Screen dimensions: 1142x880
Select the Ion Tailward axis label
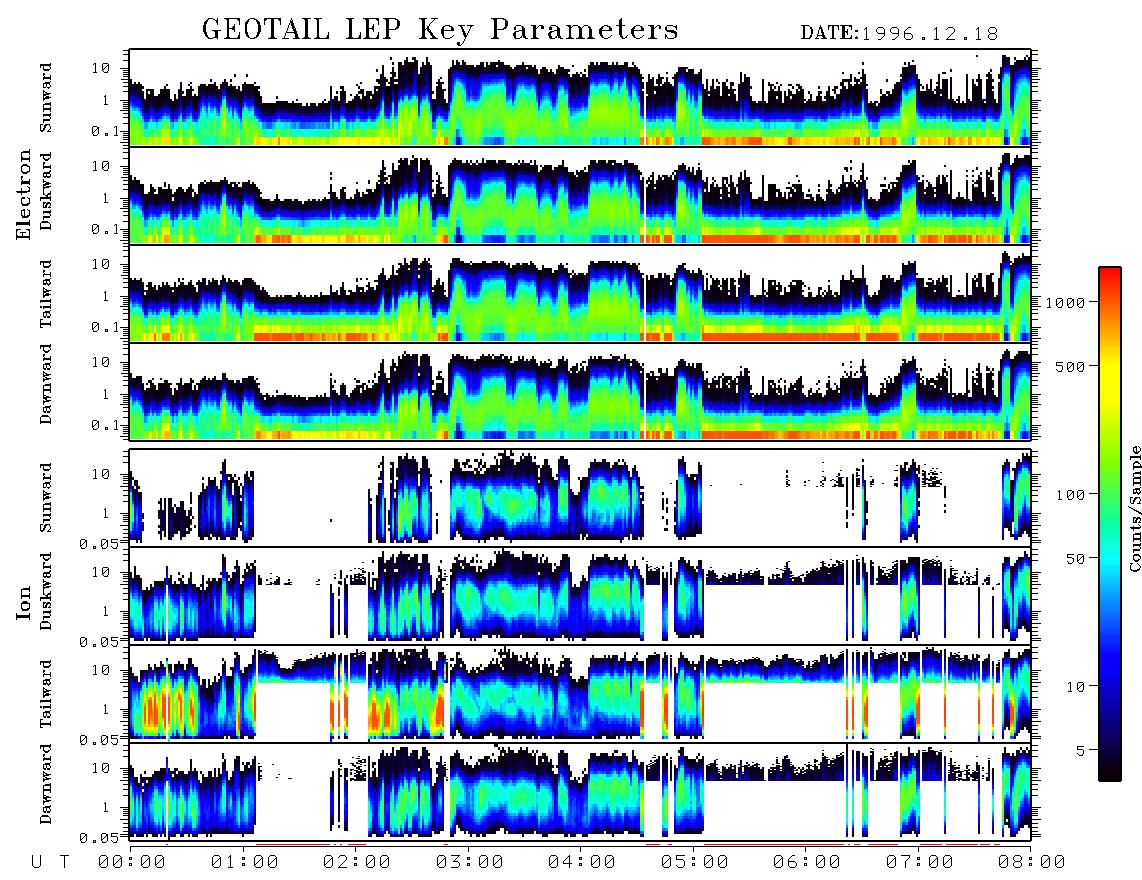click(46, 694)
